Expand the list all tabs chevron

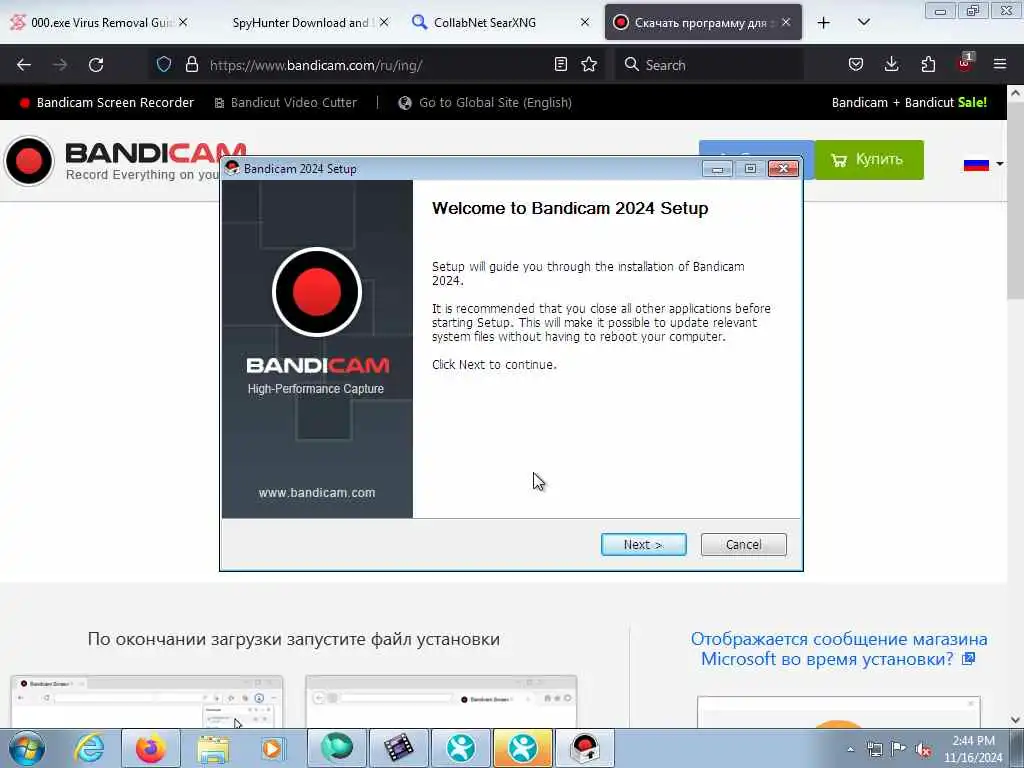(x=863, y=23)
